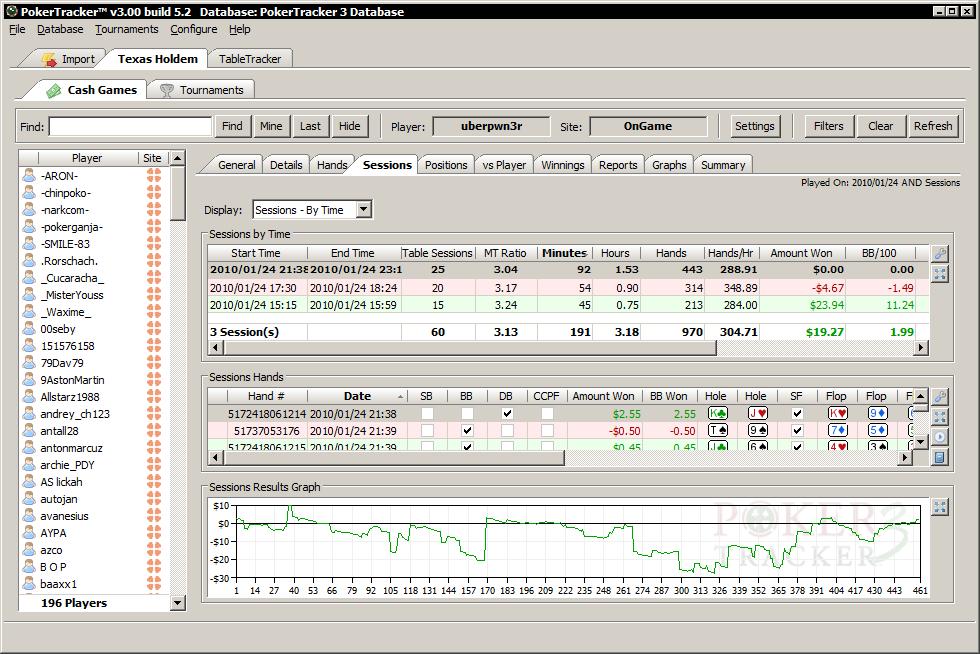Toggle CCPF checkbox for hand 5172418061214
The height and width of the screenshot is (654, 980).
click(547, 413)
